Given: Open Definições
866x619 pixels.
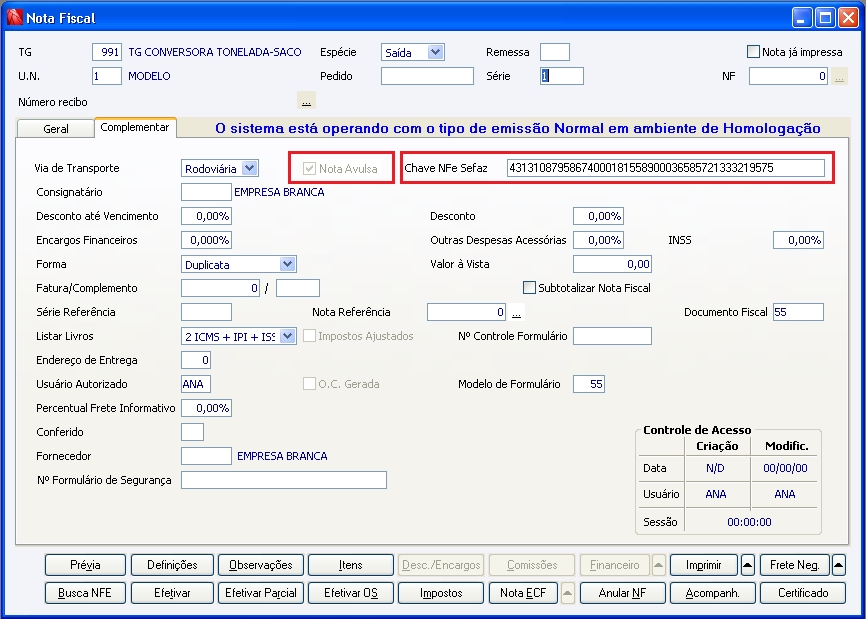Looking at the screenshot, I should pyautogui.click(x=172, y=565).
